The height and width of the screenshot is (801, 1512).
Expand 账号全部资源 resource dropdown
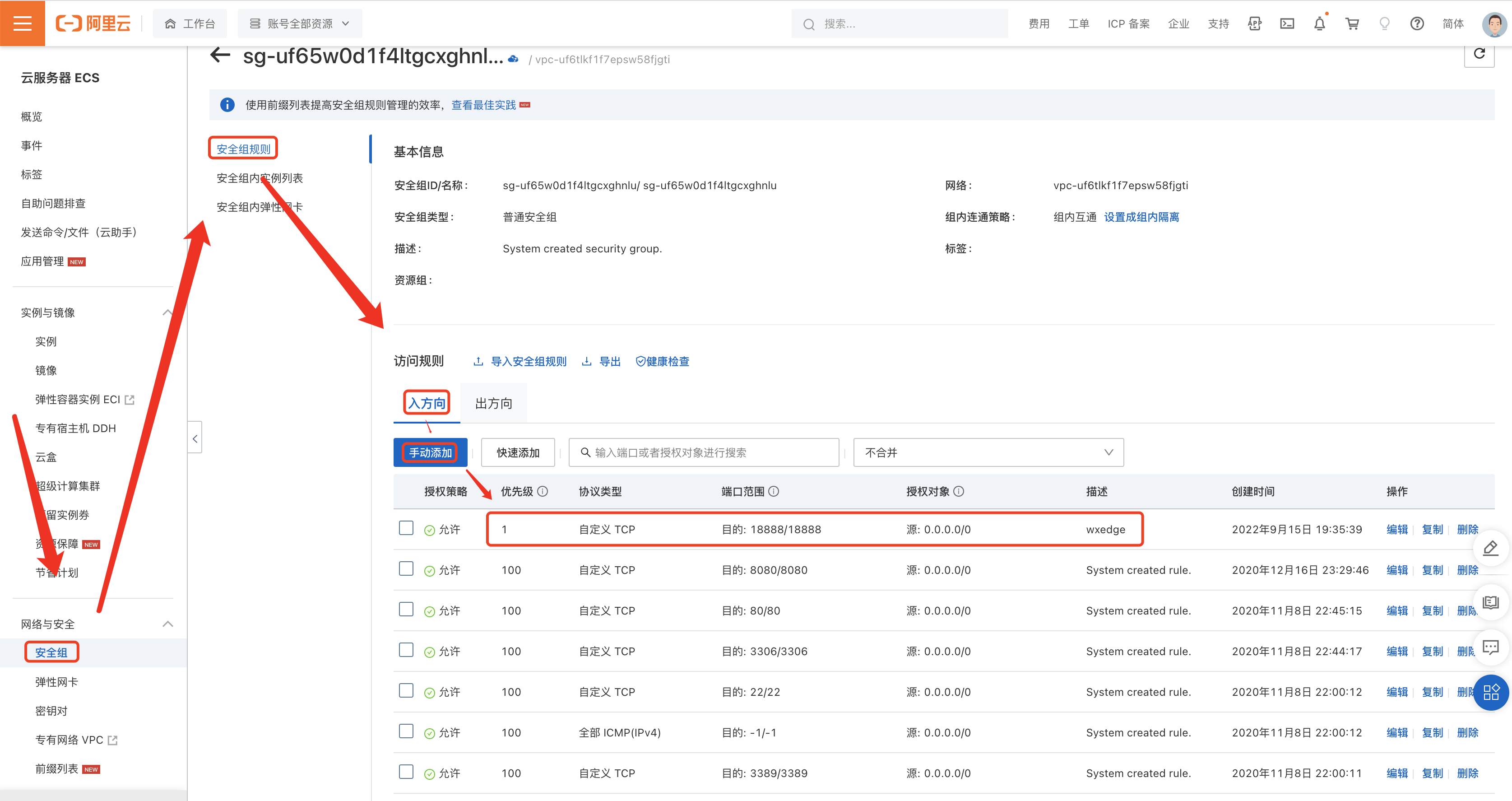click(x=299, y=23)
